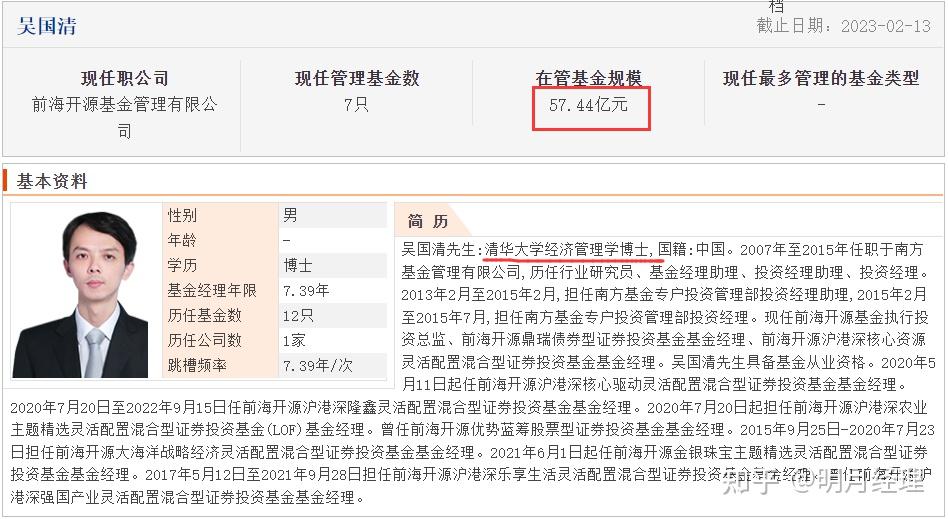
Task: Click the 跳槽频率 label
Action: [x=197, y=366]
